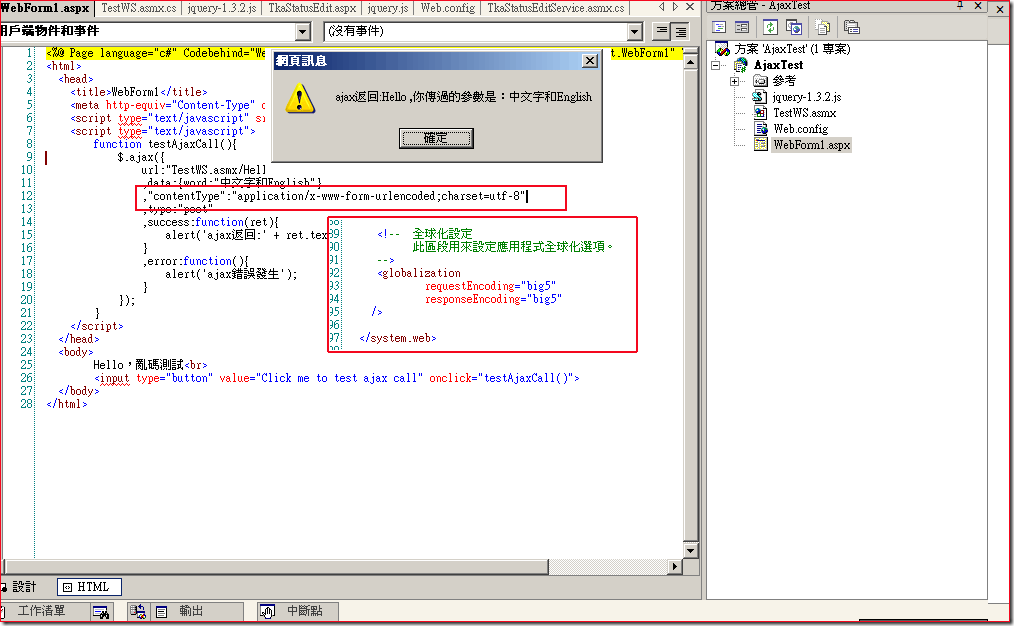Toggle the right-hand alphabetical view button above the editor
Image resolution: width=1014 pixels, height=626 pixels.
(680, 32)
